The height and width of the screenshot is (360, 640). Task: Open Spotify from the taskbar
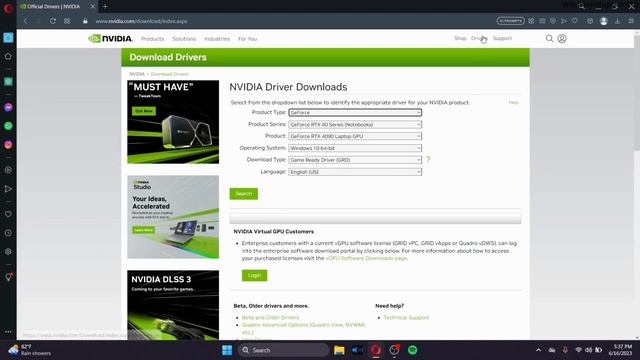(x=413, y=350)
